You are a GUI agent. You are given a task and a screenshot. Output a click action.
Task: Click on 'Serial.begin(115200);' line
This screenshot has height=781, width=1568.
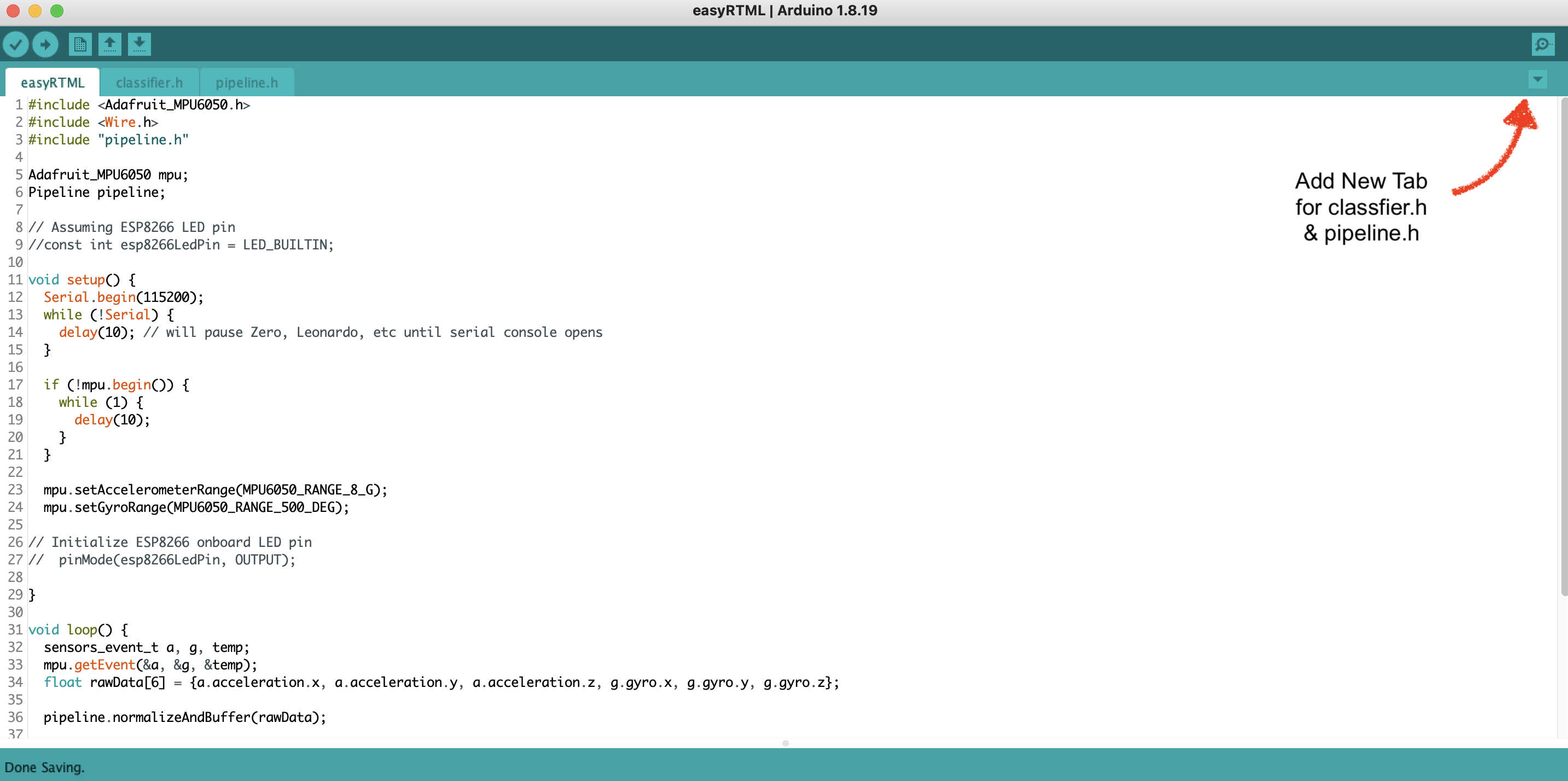point(124,298)
